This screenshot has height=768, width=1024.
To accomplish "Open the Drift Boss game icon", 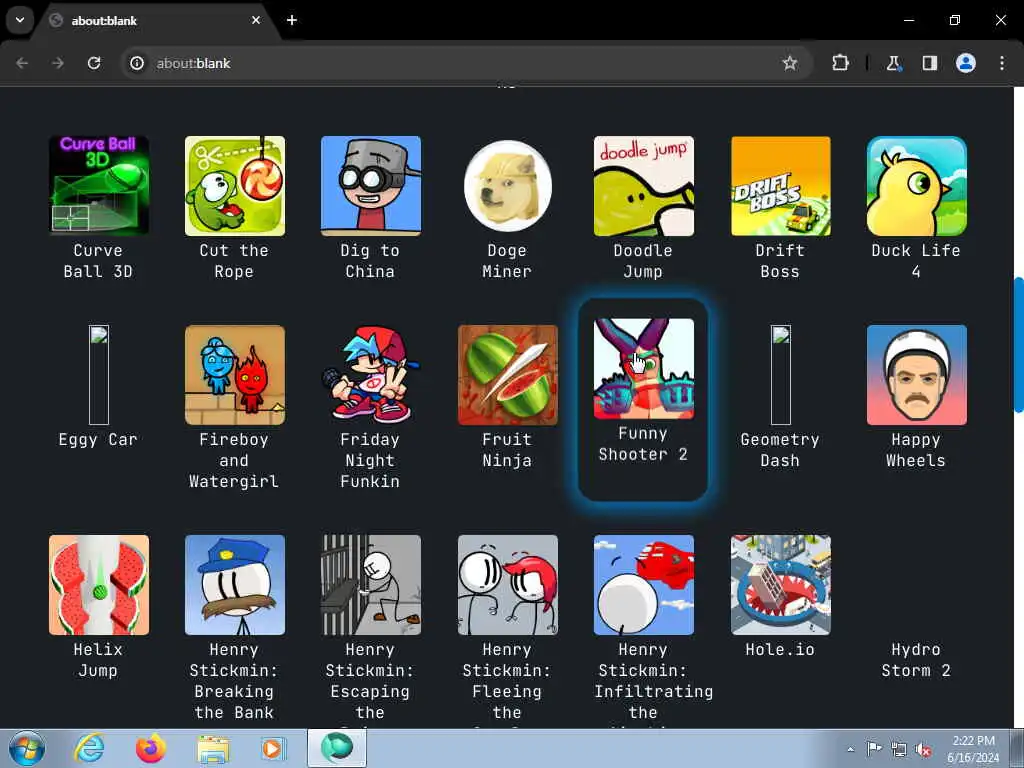I will pos(780,186).
